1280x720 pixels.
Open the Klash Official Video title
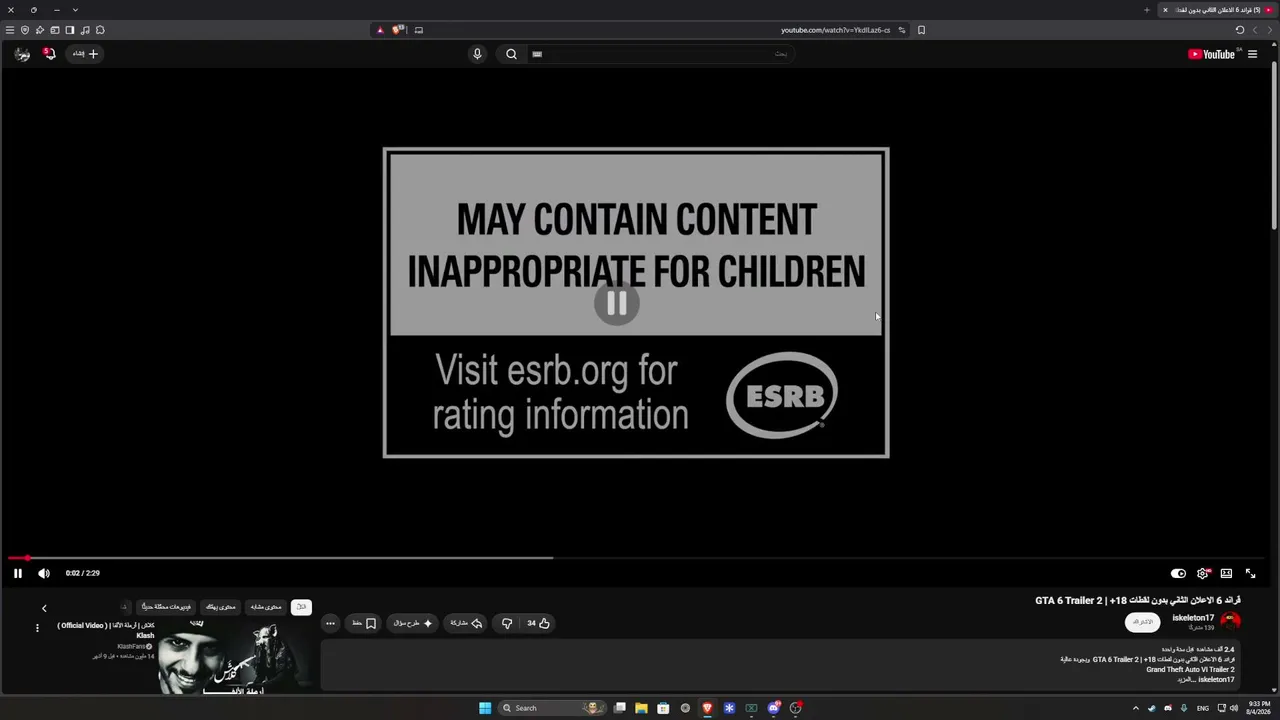106,630
